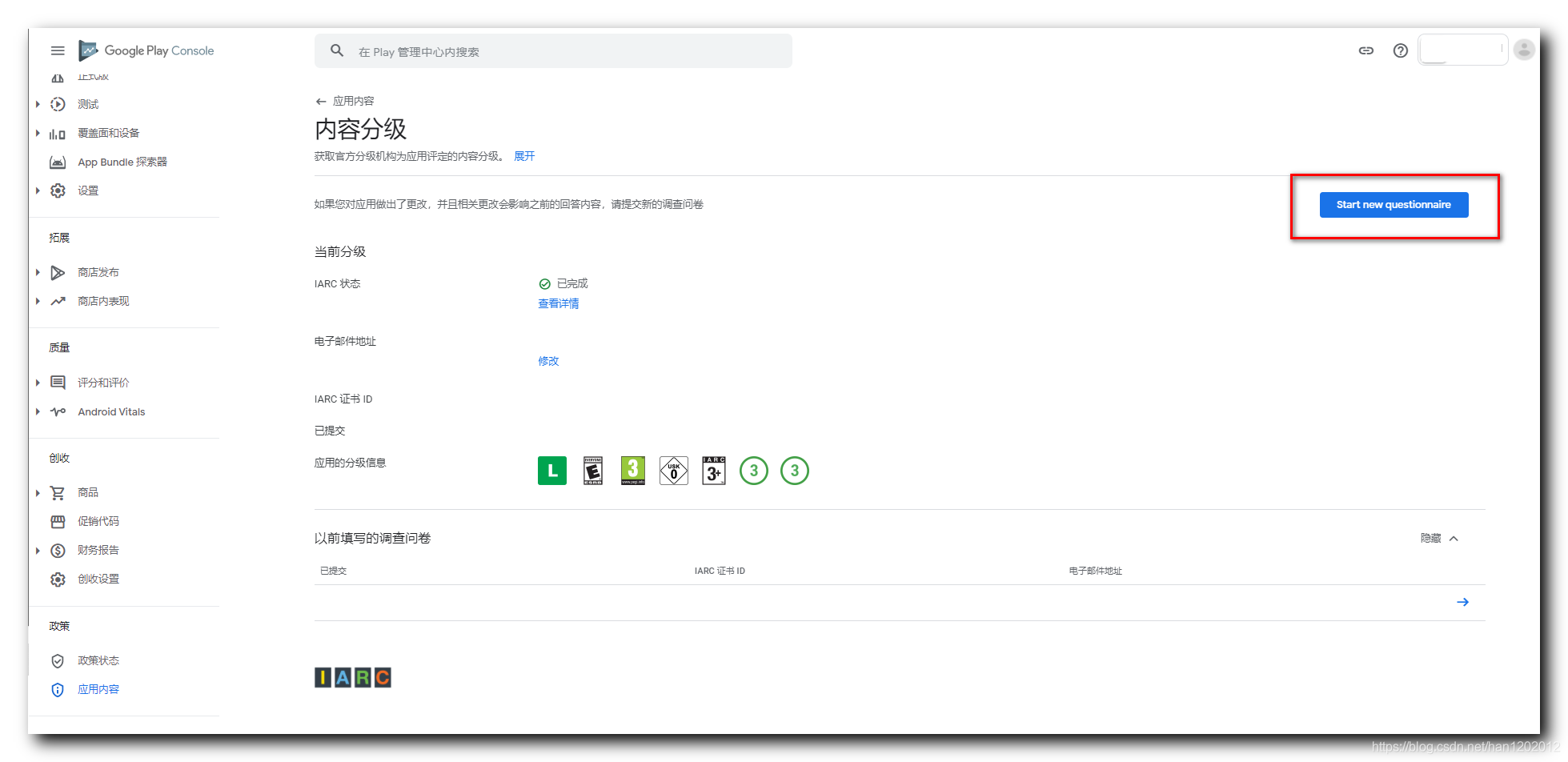Open 政策状态 menu entry
Viewport: 1568px width, 762px height.
pyautogui.click(x=98, y=660)
